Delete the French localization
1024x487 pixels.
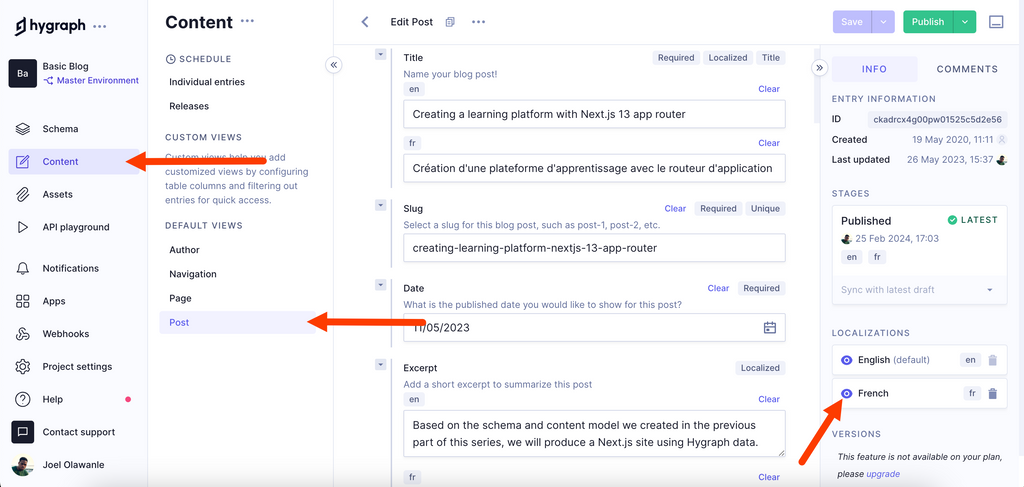[x=993, y=394]
